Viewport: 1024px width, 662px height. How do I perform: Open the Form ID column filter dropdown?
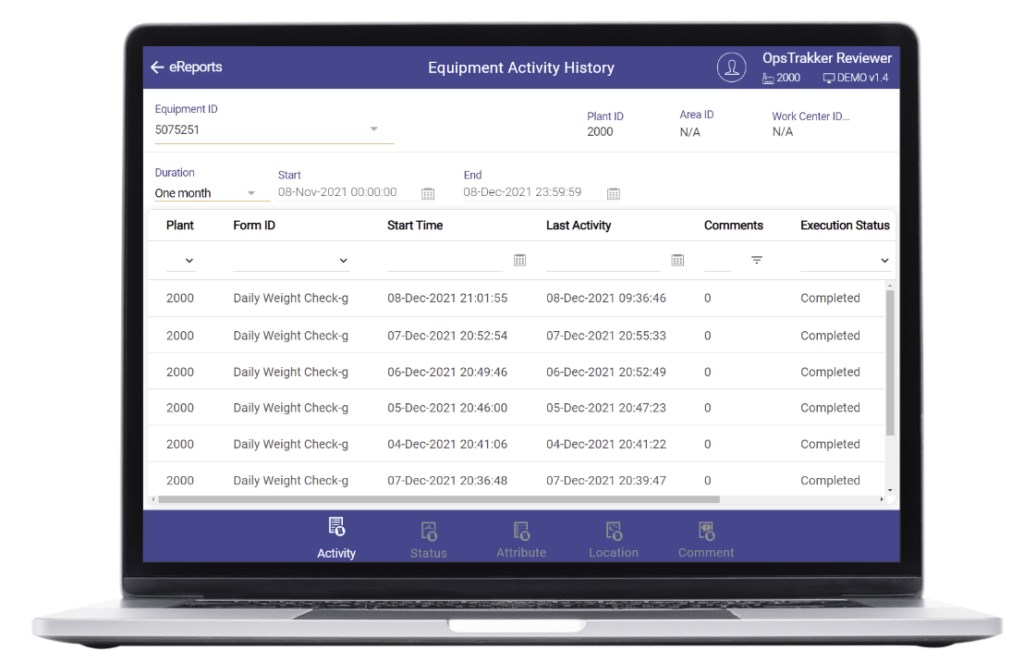pos(345,260)
